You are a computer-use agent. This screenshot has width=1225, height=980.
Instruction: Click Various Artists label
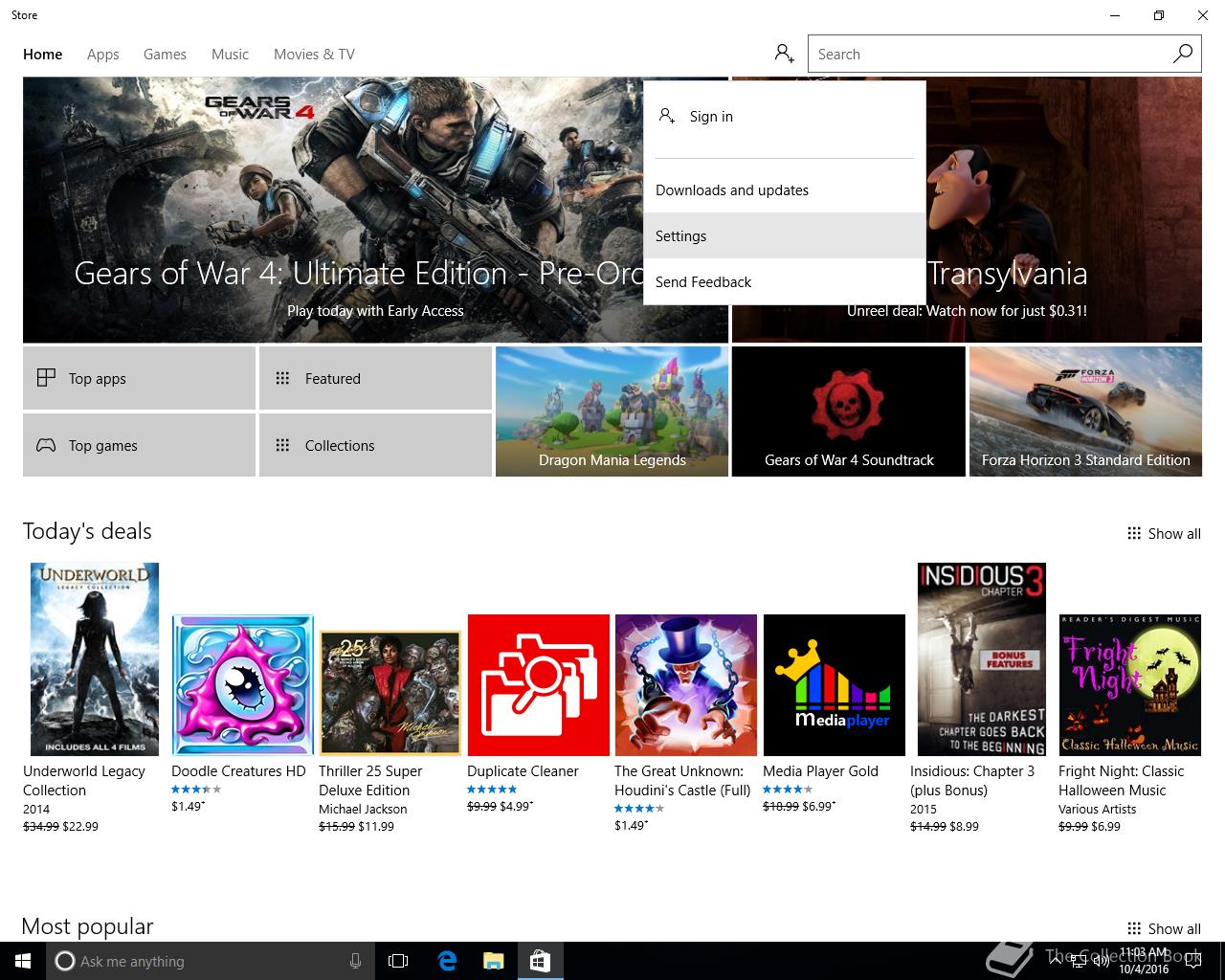pos(1098,810)
